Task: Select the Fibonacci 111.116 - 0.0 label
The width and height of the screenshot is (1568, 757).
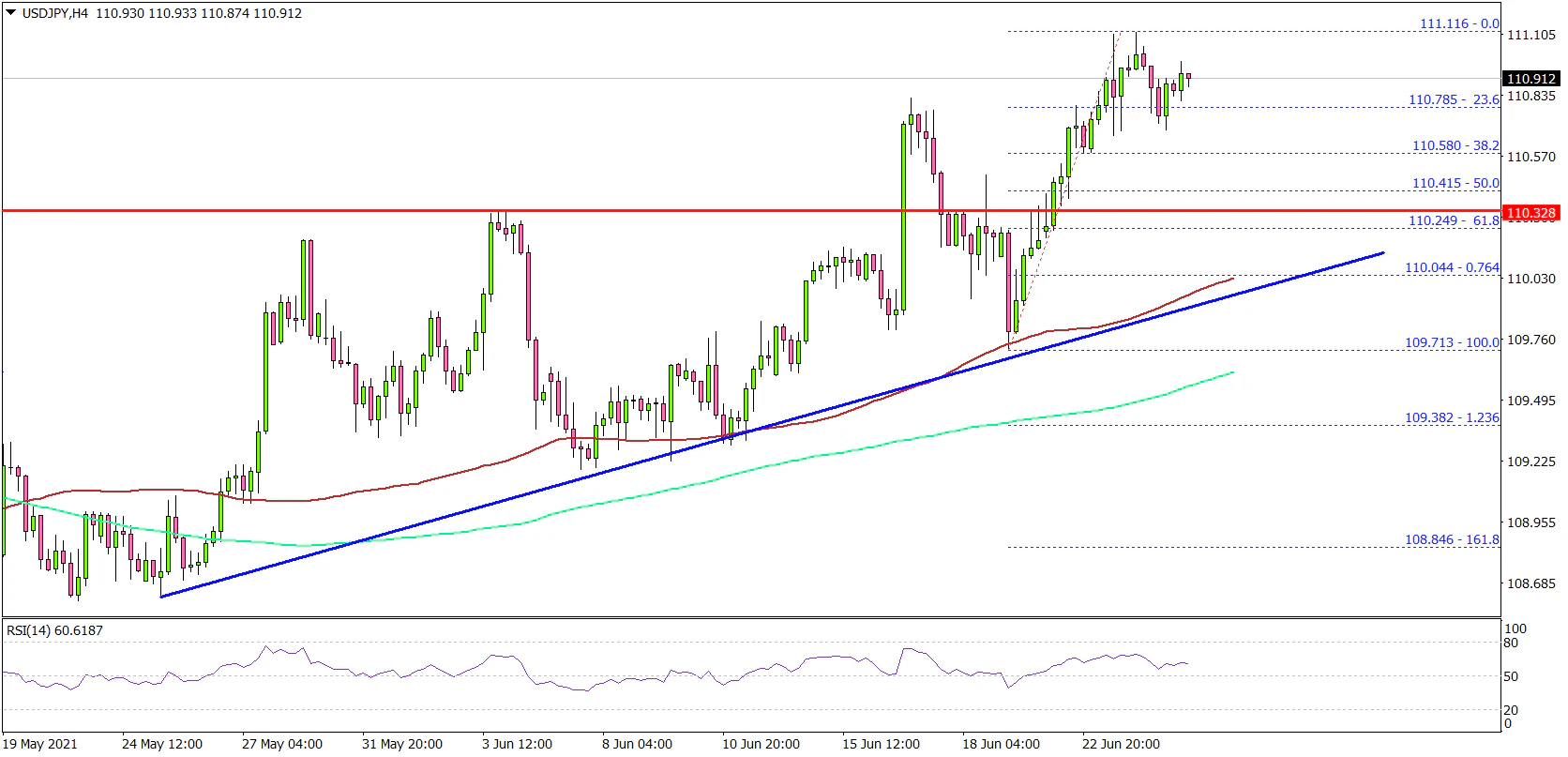Action: click(x=1459, y=23)
